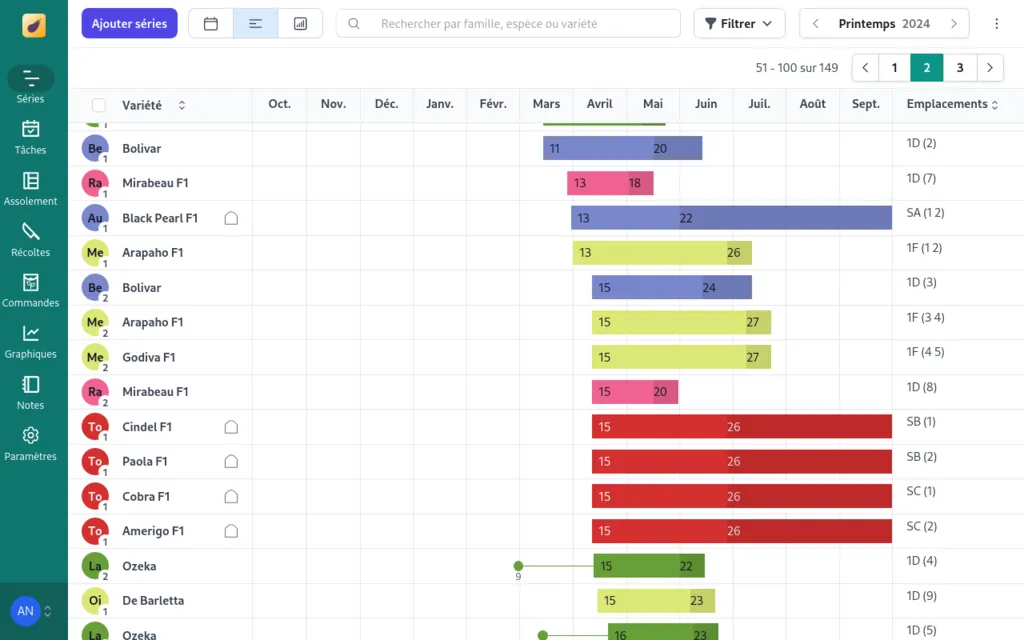Select the timeline list view toggle

pos(255,23)
